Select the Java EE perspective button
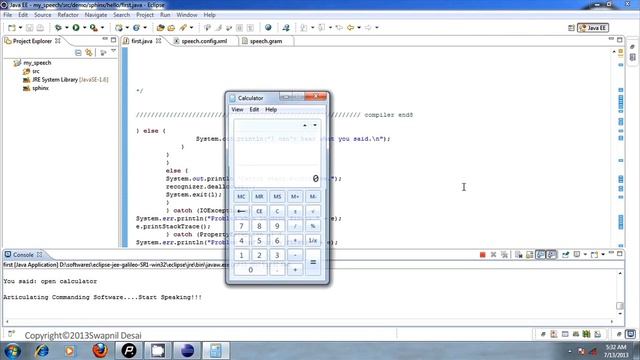The height and width of the screenshot is (360, 640). 593,28
